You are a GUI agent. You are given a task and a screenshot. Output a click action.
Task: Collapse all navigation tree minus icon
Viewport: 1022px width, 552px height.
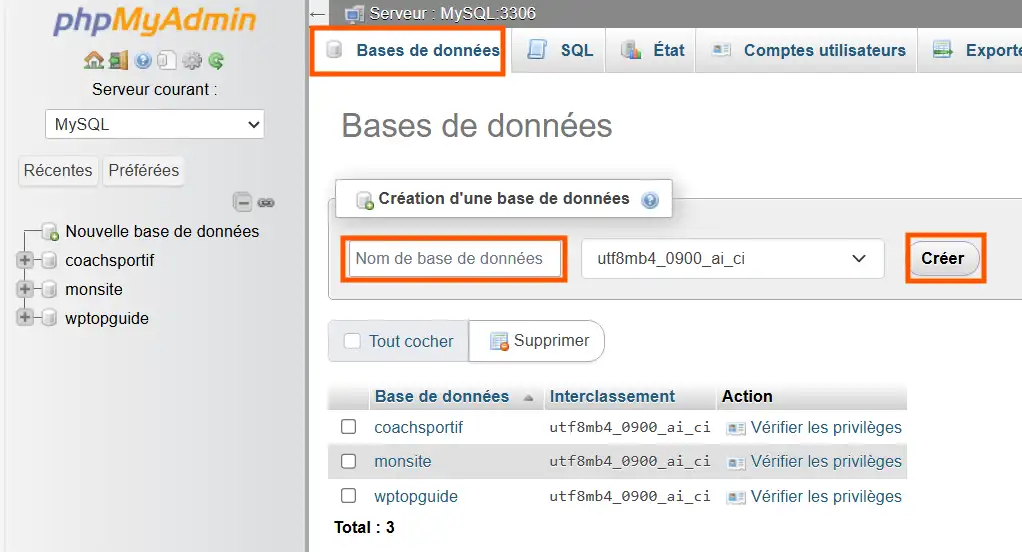[x=242, y=202]
